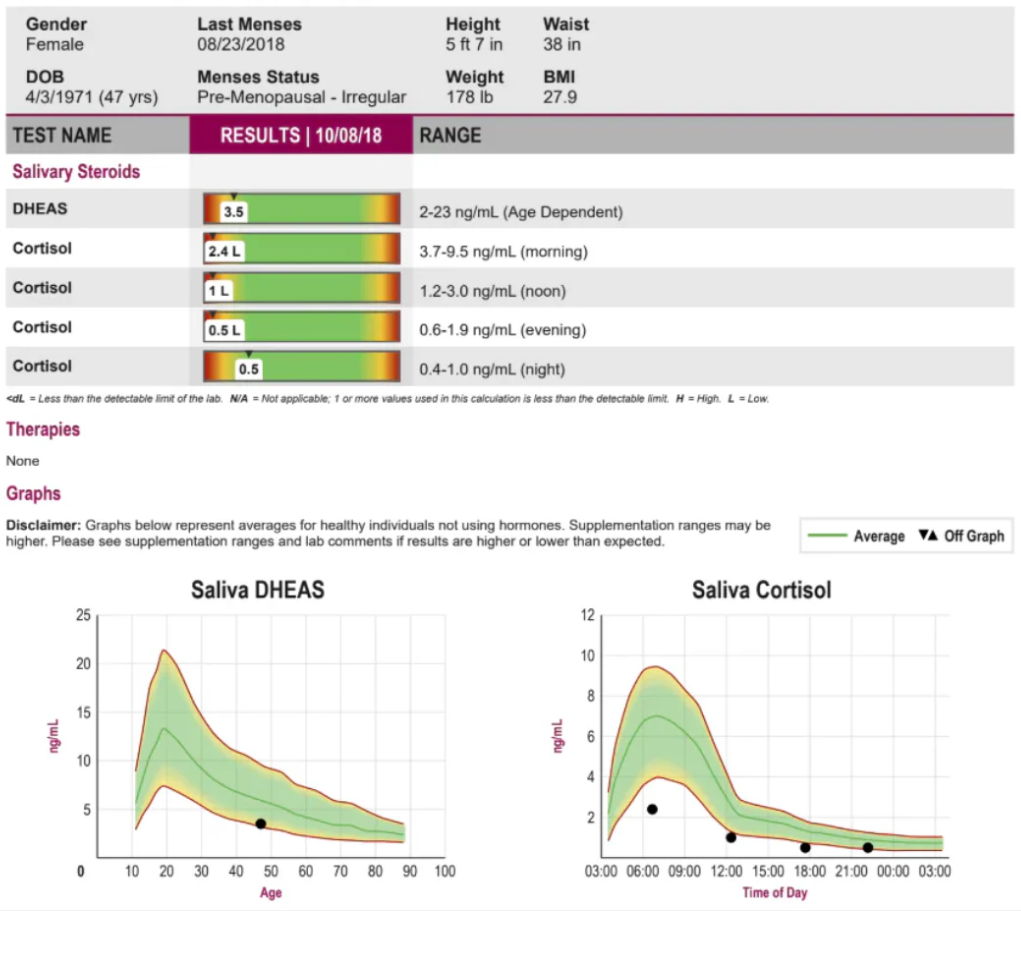This screenshot has width=1021, height=976.
Task: Click the RESULTS | 10/08/18 column header
Action: coord(301,135)
